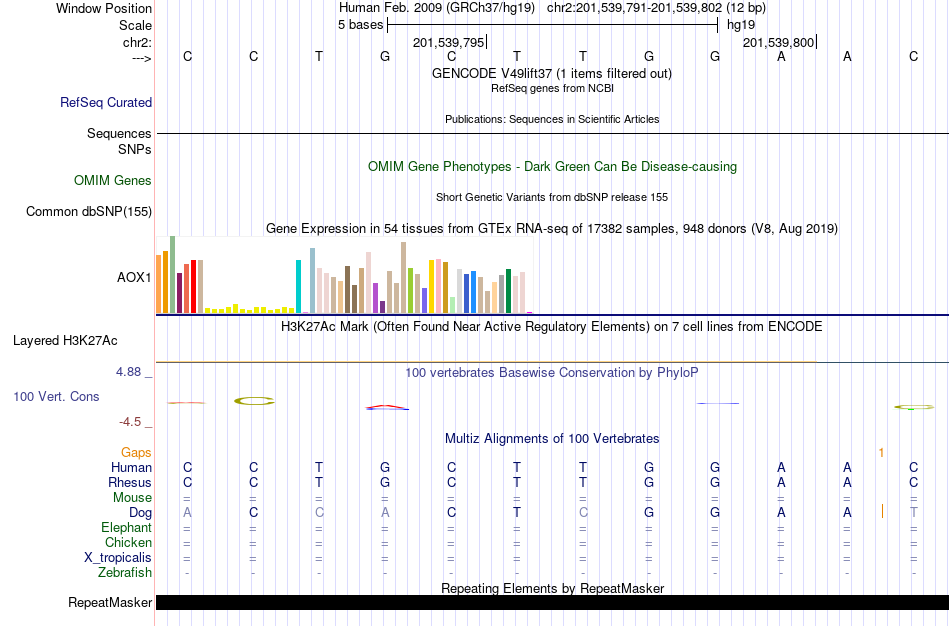The width and height of the screenshot is (950, 626).
Task: Click the chr2: ruler label
Action: click(x=137, y=42)
